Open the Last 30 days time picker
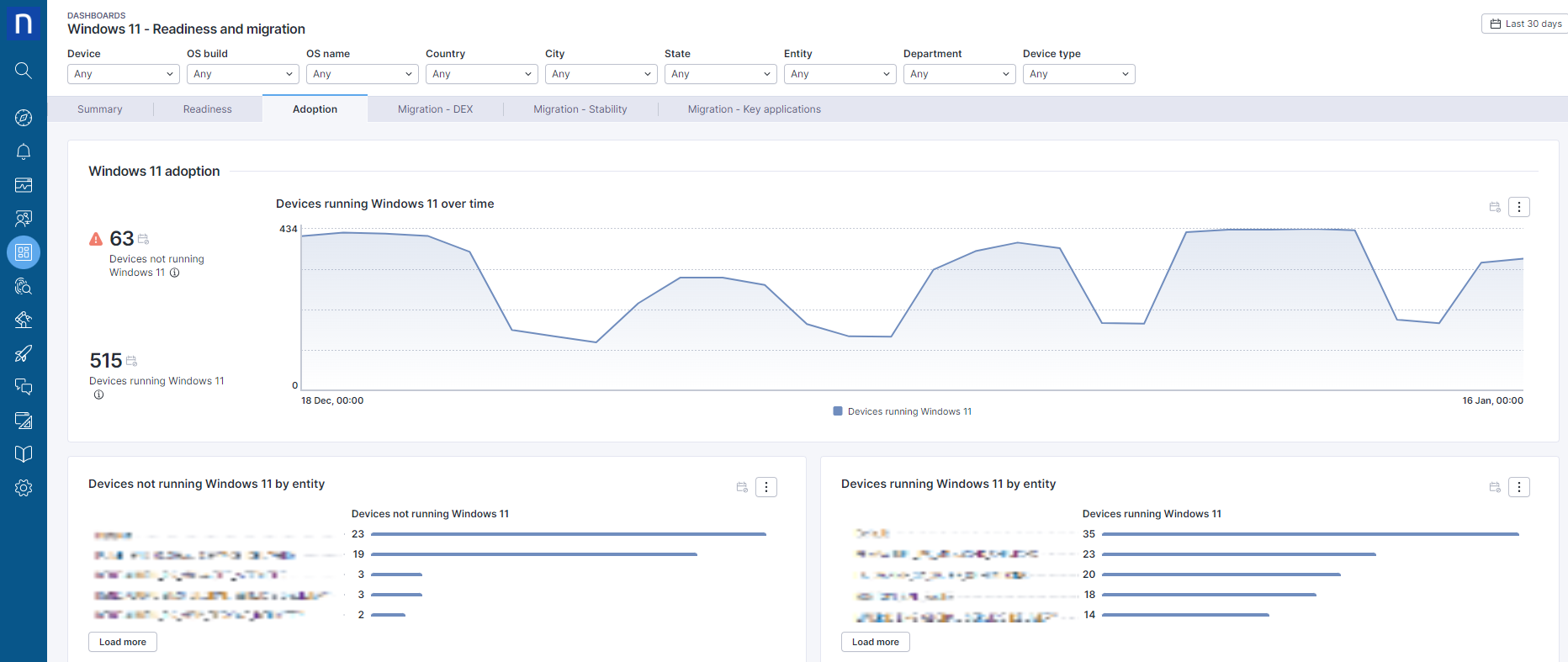The image size is (1568, 662). point(1526,24)
